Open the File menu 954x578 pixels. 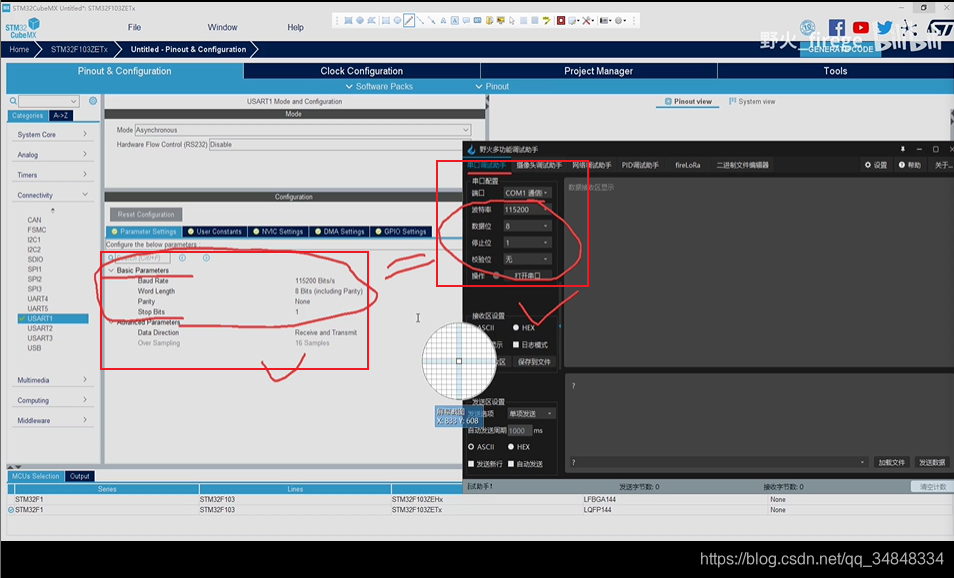[134, 27]
